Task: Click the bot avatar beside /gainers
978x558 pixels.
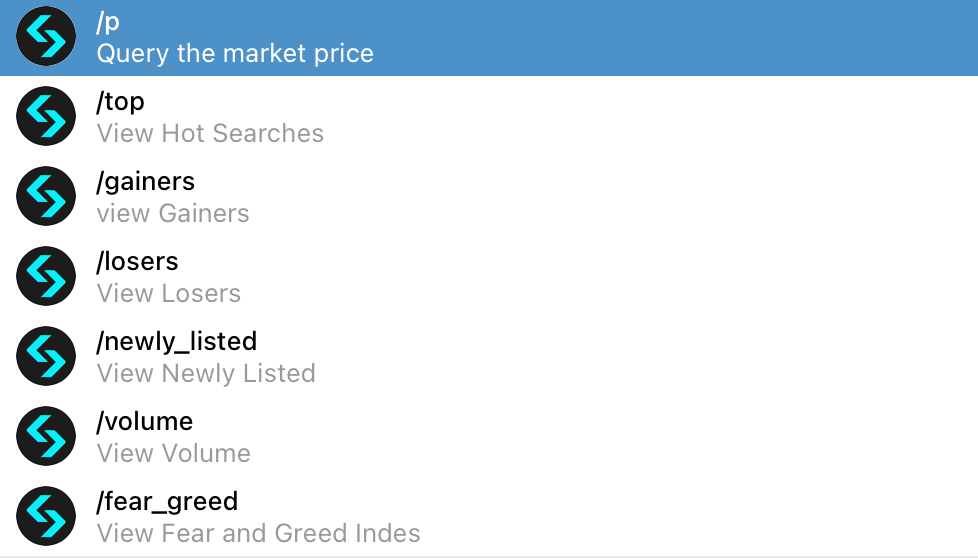Action: click(x=46, y=196)
